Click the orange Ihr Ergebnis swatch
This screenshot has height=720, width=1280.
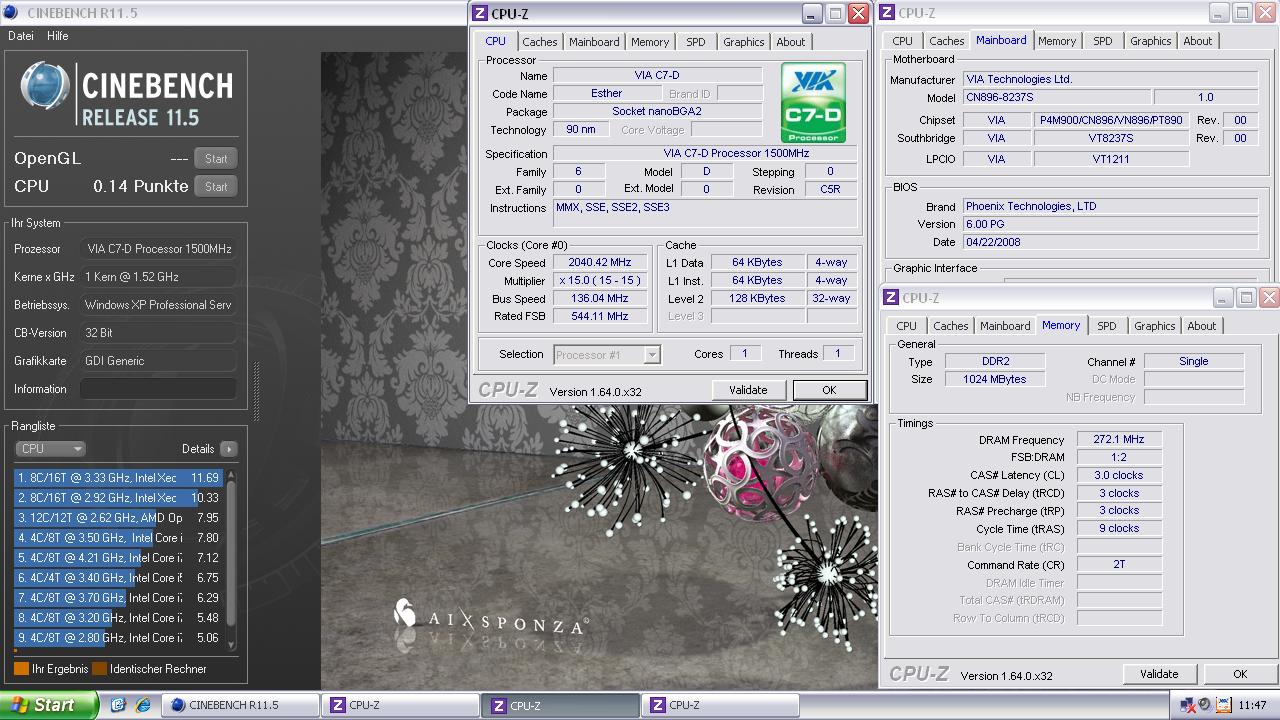click(21, 669)
